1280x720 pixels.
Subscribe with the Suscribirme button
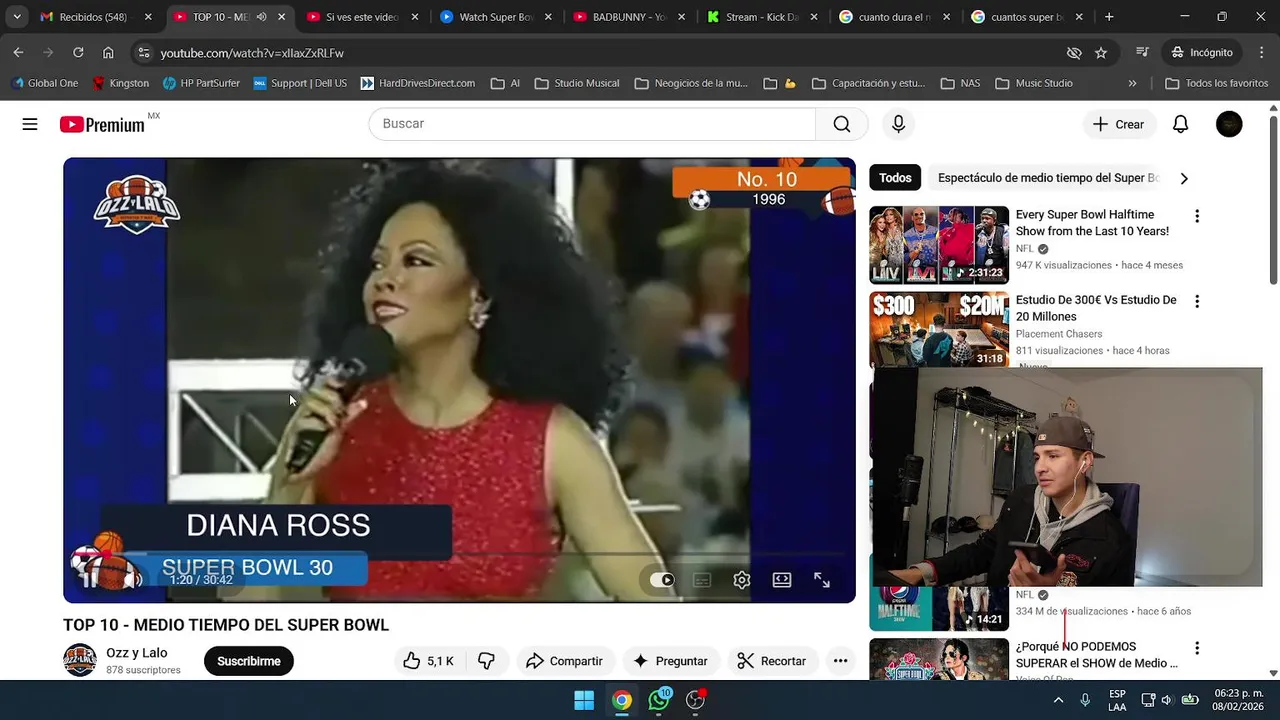pos(249,661)
